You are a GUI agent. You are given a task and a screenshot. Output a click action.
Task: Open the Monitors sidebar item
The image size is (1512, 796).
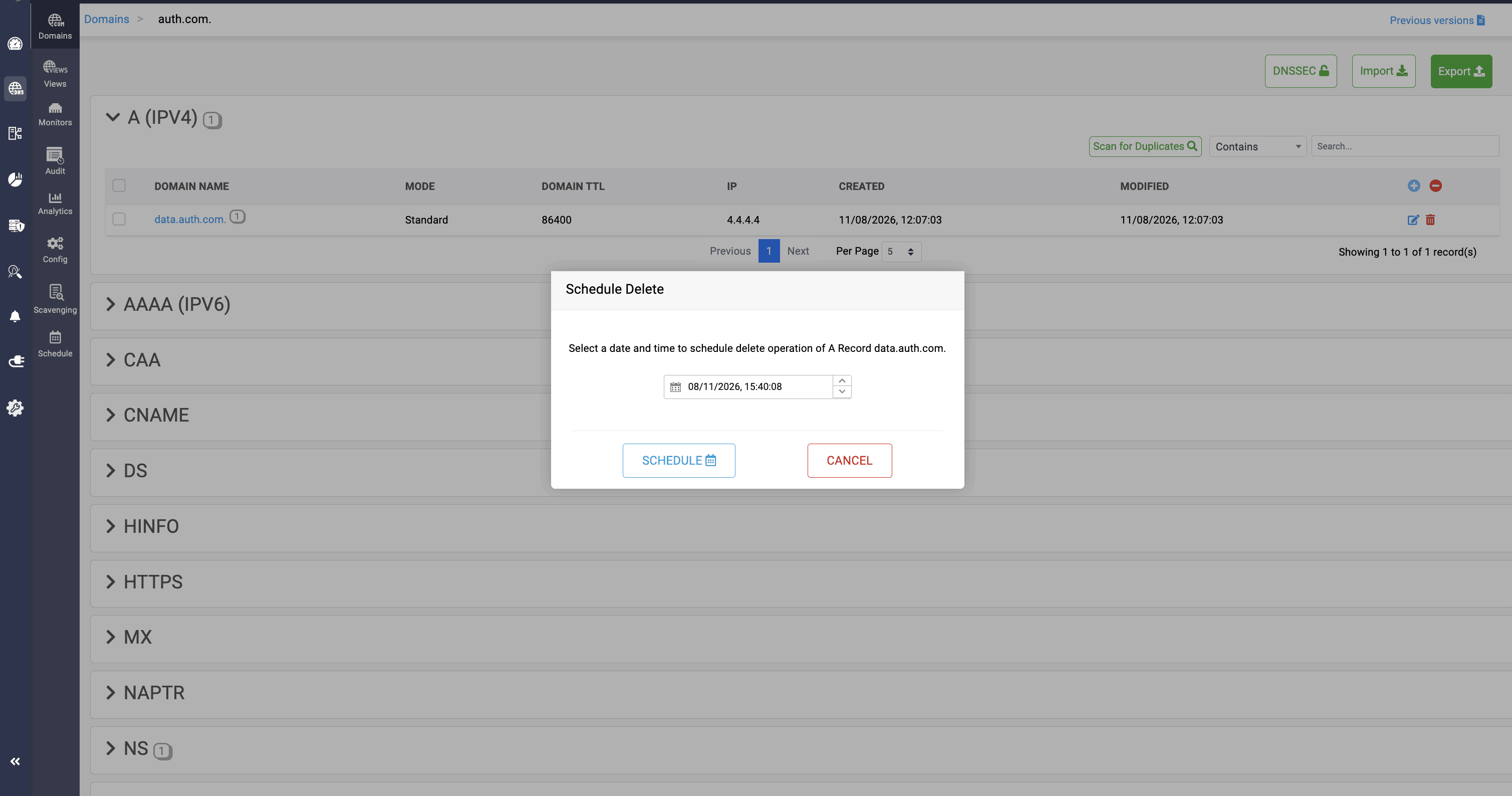(x=55, y=114)
